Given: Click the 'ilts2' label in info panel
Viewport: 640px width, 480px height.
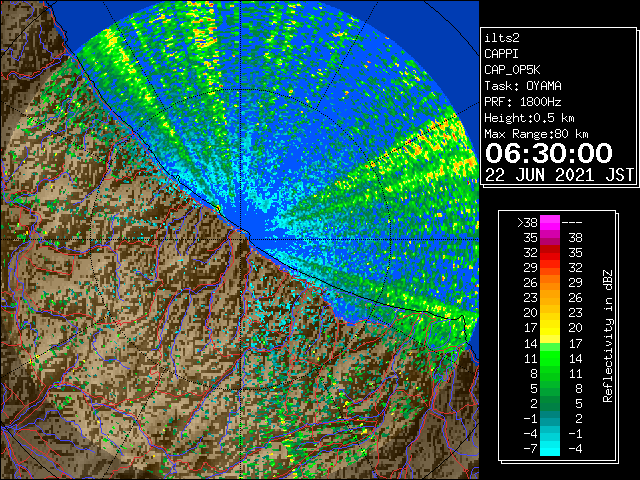Looking at the screenshot, I should [x=502, y=38].
